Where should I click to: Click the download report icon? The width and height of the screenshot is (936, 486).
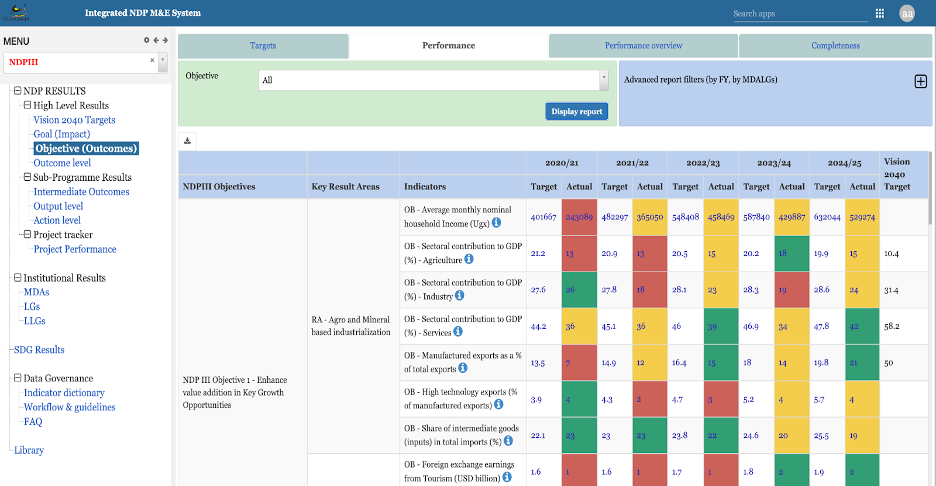tap(187, 141)
